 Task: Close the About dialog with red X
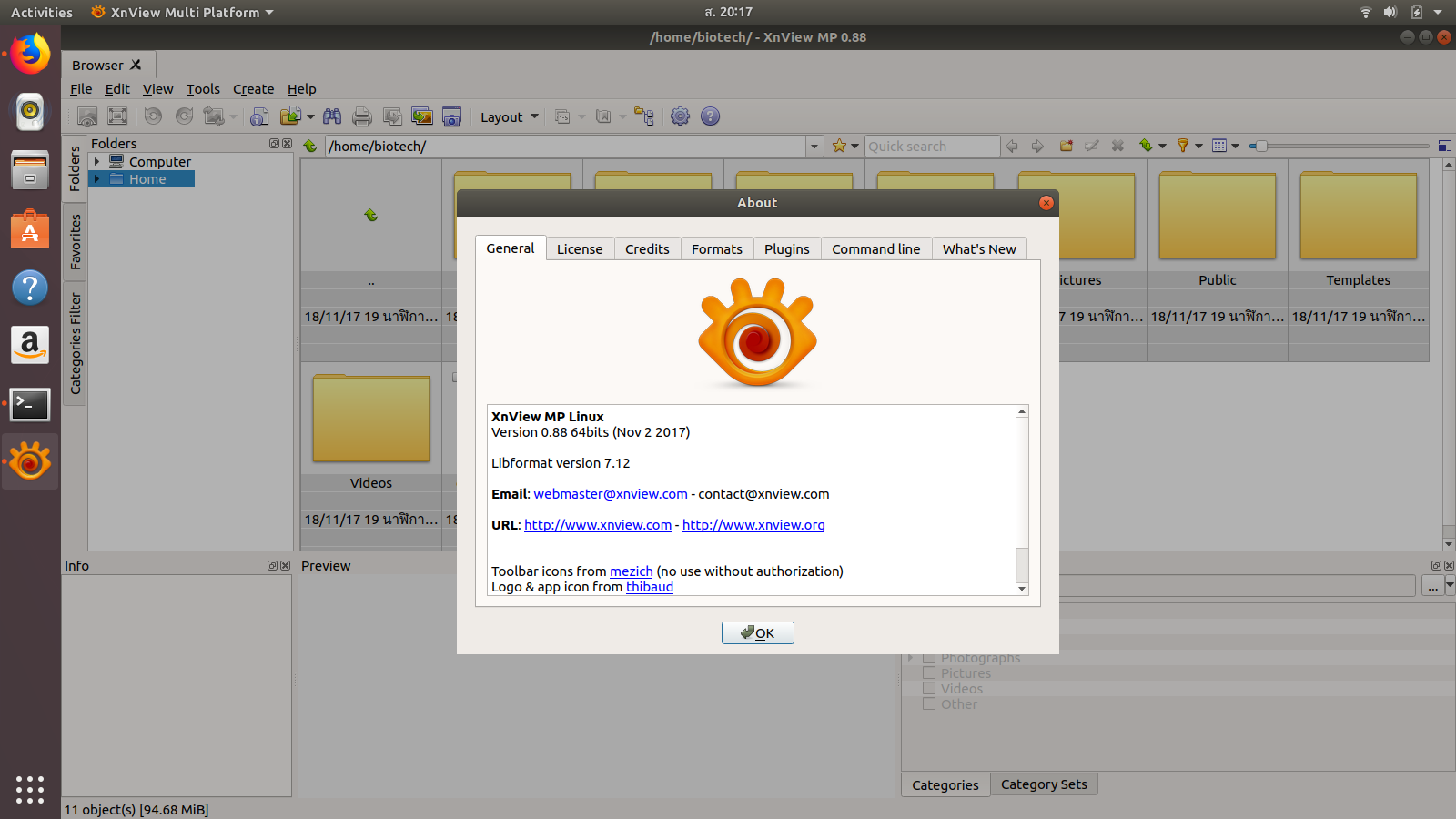[1046, 203]
